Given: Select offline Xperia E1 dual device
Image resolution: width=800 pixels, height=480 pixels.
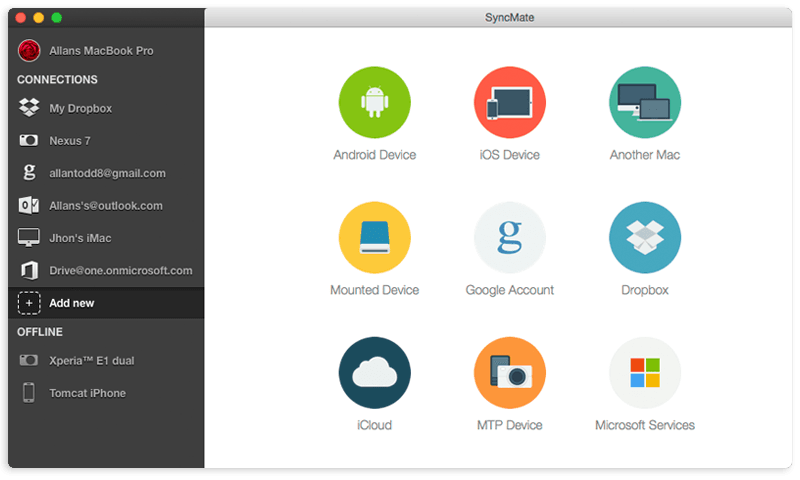Looking at the screenshot, I should coord(93,360).
